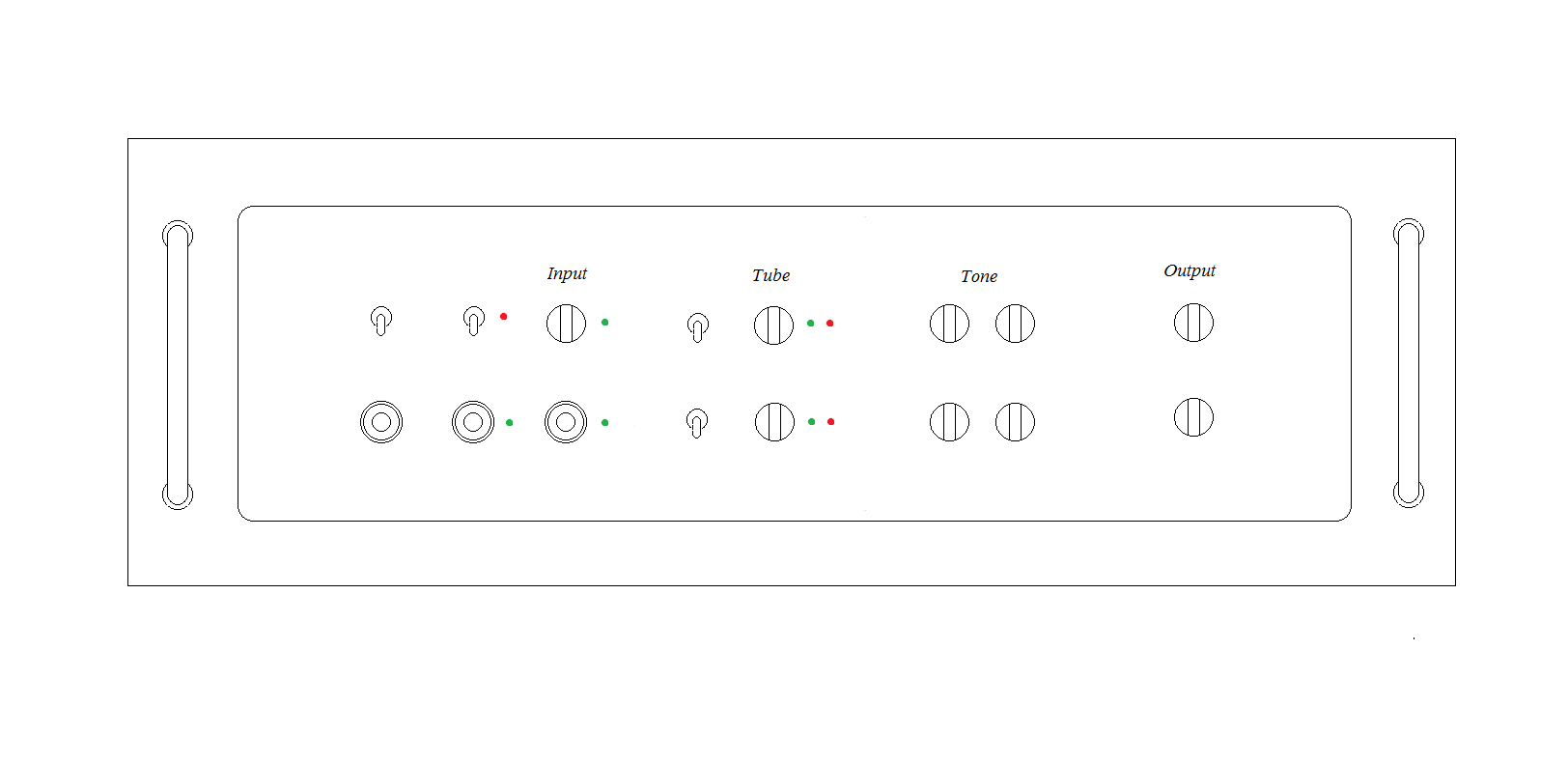Click the leftmost input jack in bottom row
Viewport: 1568px width, 764px height.
381,422
